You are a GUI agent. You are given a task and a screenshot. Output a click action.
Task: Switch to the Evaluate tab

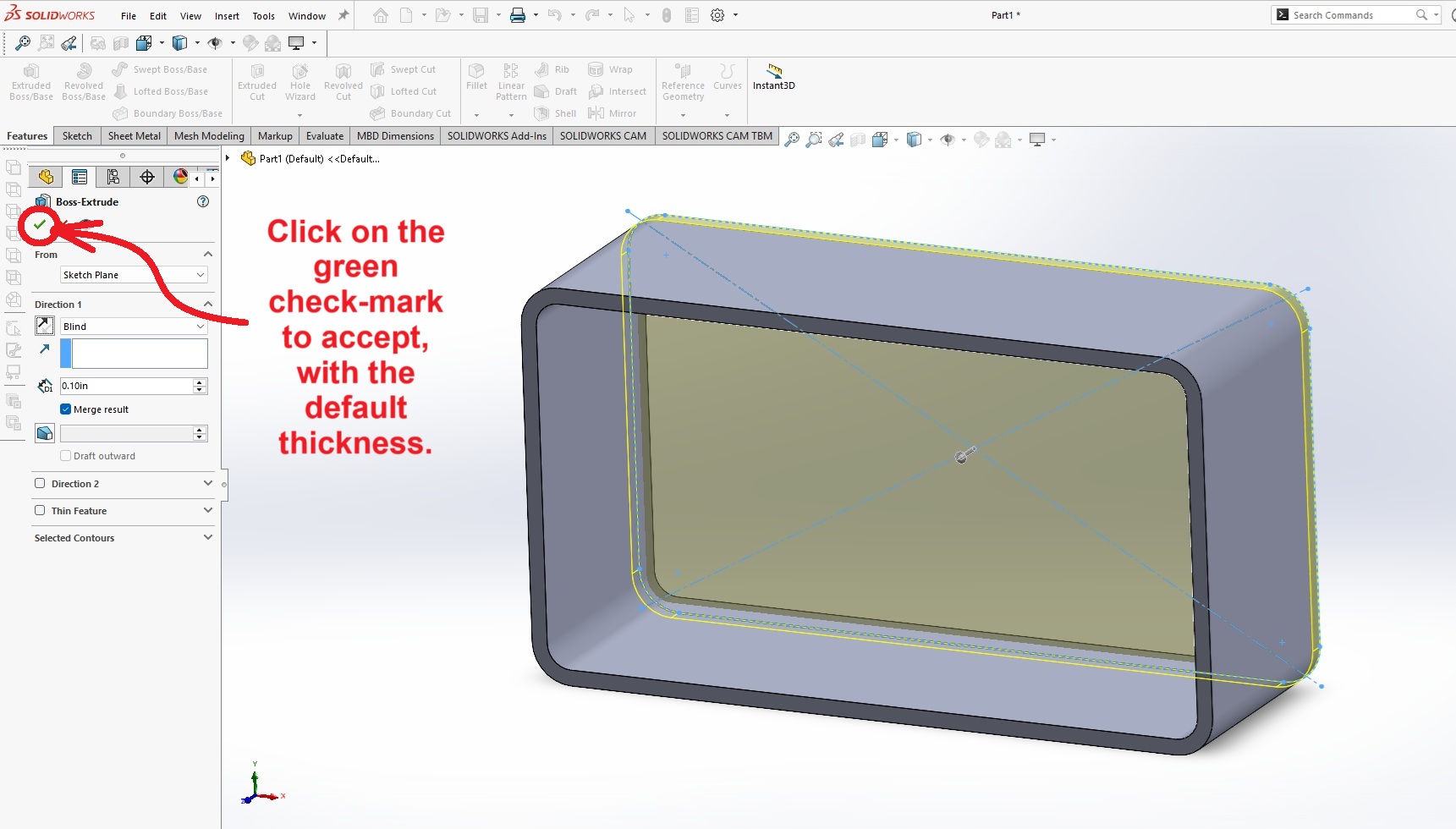324,136
